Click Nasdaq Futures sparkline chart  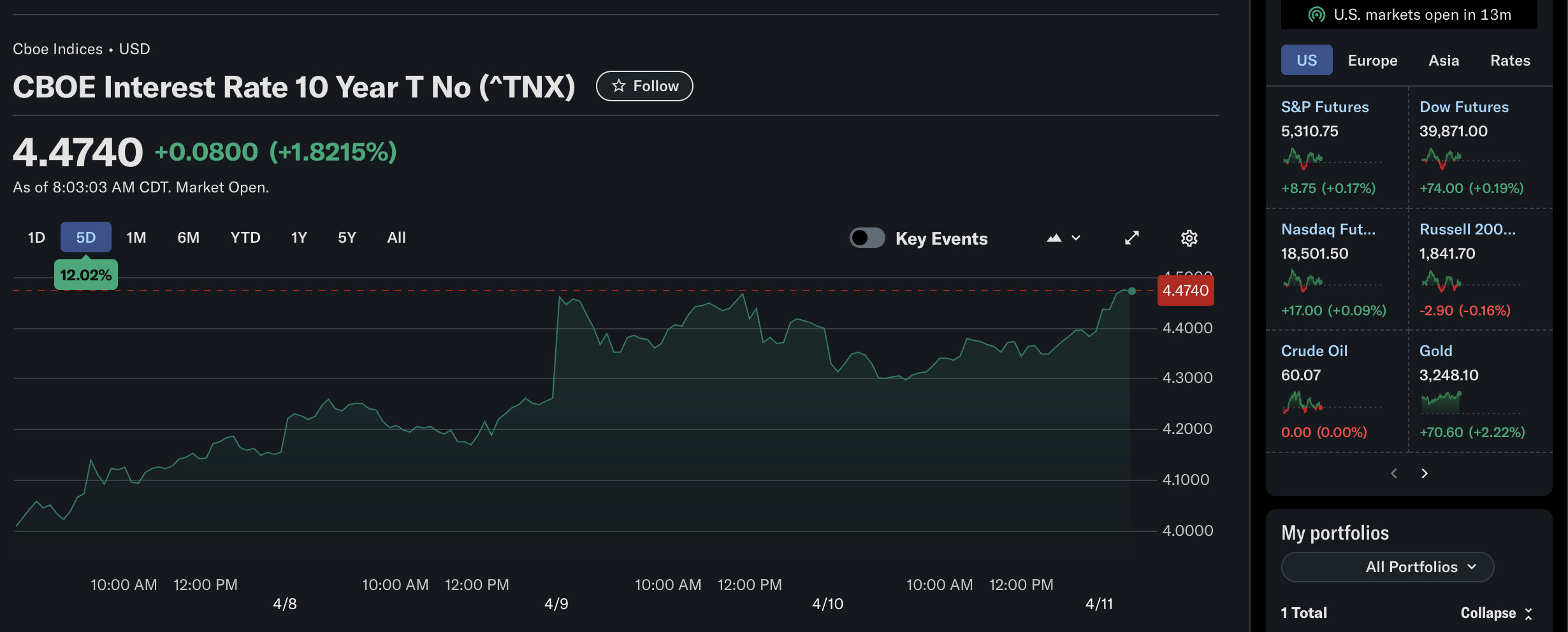pyautogui.click(x=1332, y=280)
